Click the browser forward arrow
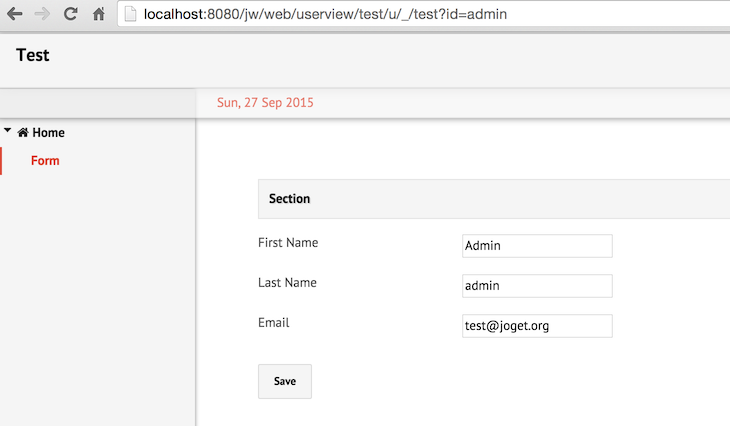Screen dimensions: 730x426 click(x=42, y=14)
